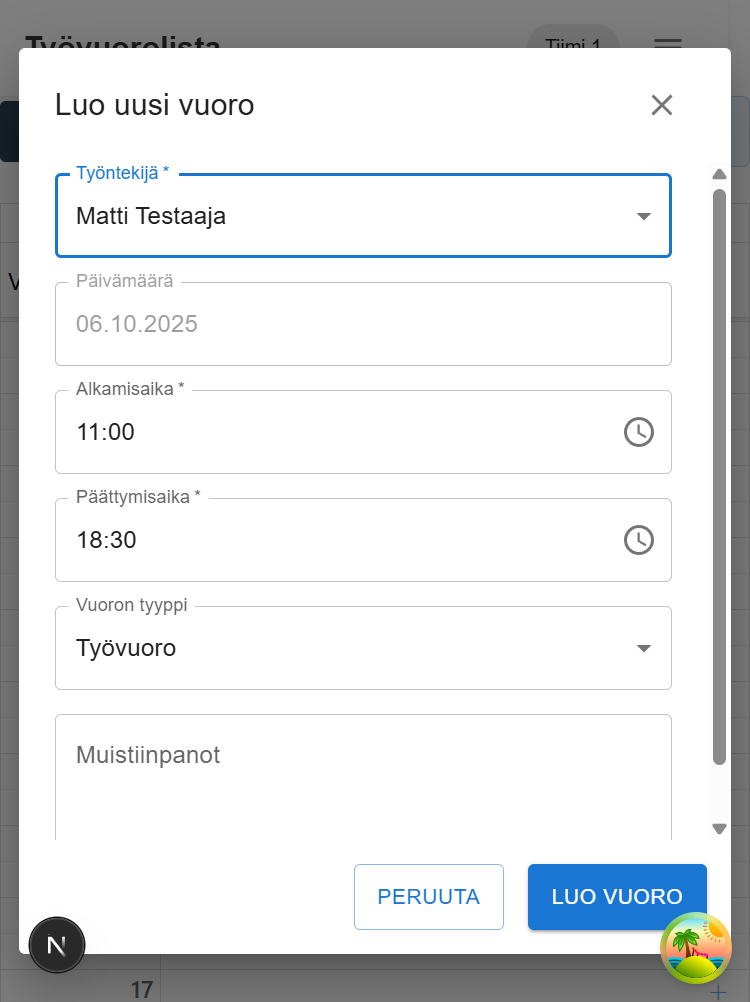This screenshot has height=1002, width=750.
Task: Click the Työvuorolista header title
Action: 125,44
